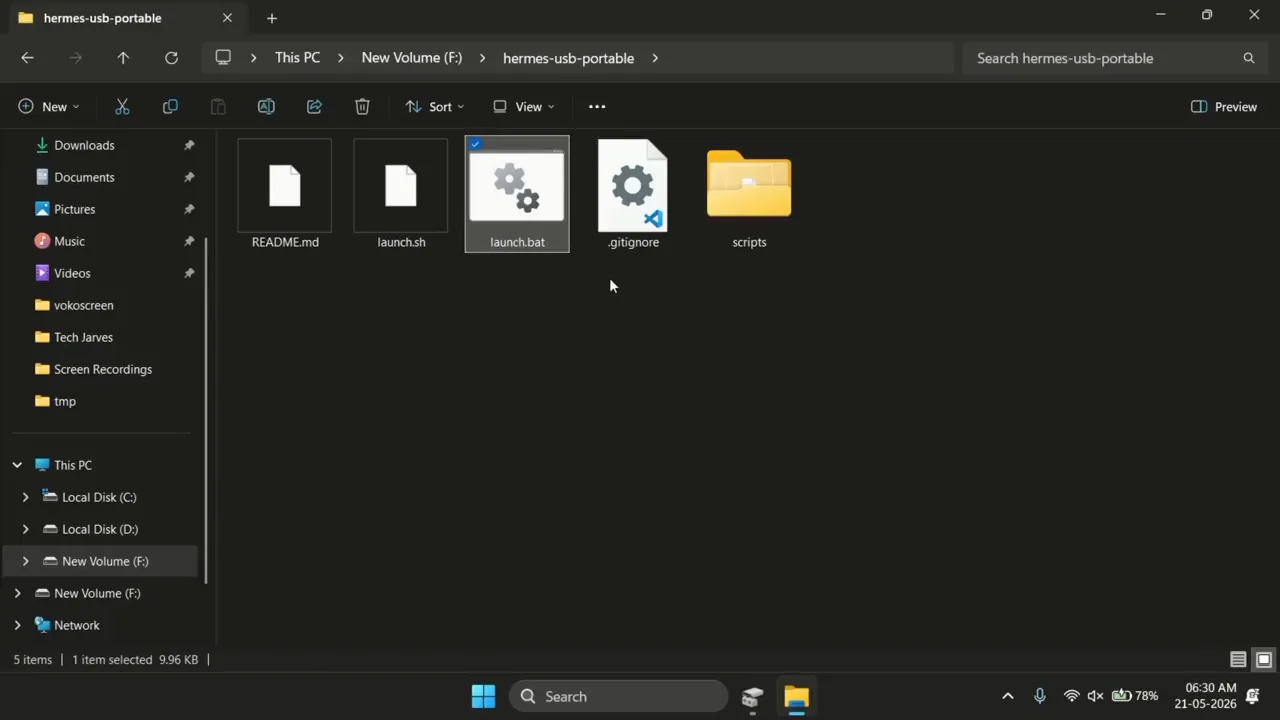Open the New dropdown menu
This screenshot has width=1280, height=720.
48,107
